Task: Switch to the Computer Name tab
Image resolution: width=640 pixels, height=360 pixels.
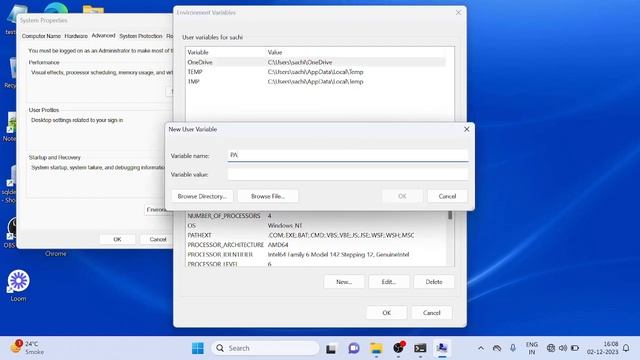Action: coord(41,36)
